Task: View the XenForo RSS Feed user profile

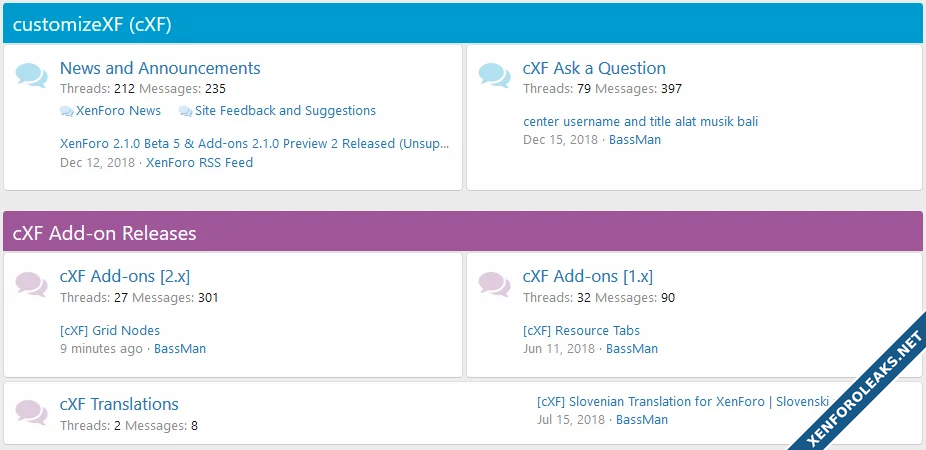Action: tap(199, 162)
